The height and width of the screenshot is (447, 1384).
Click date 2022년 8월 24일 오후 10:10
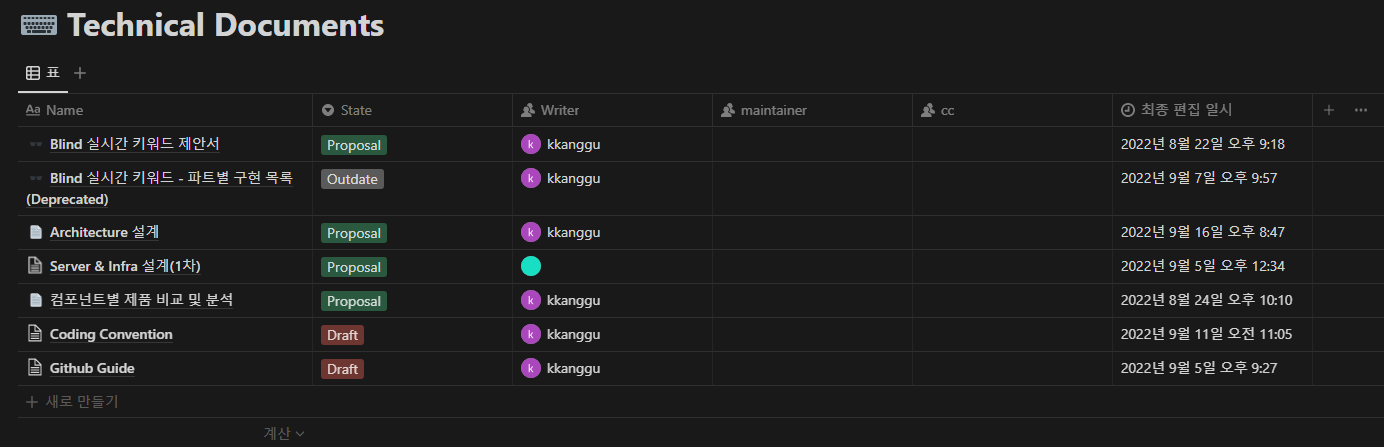pos(1207,300)
